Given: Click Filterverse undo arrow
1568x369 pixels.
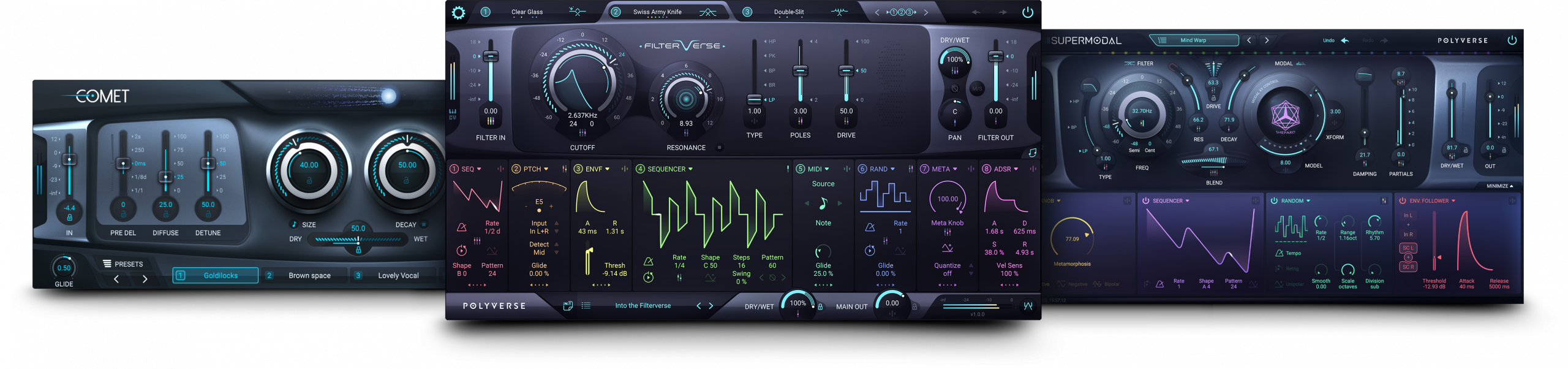Looking at the screenshot, I should [976, 12].
